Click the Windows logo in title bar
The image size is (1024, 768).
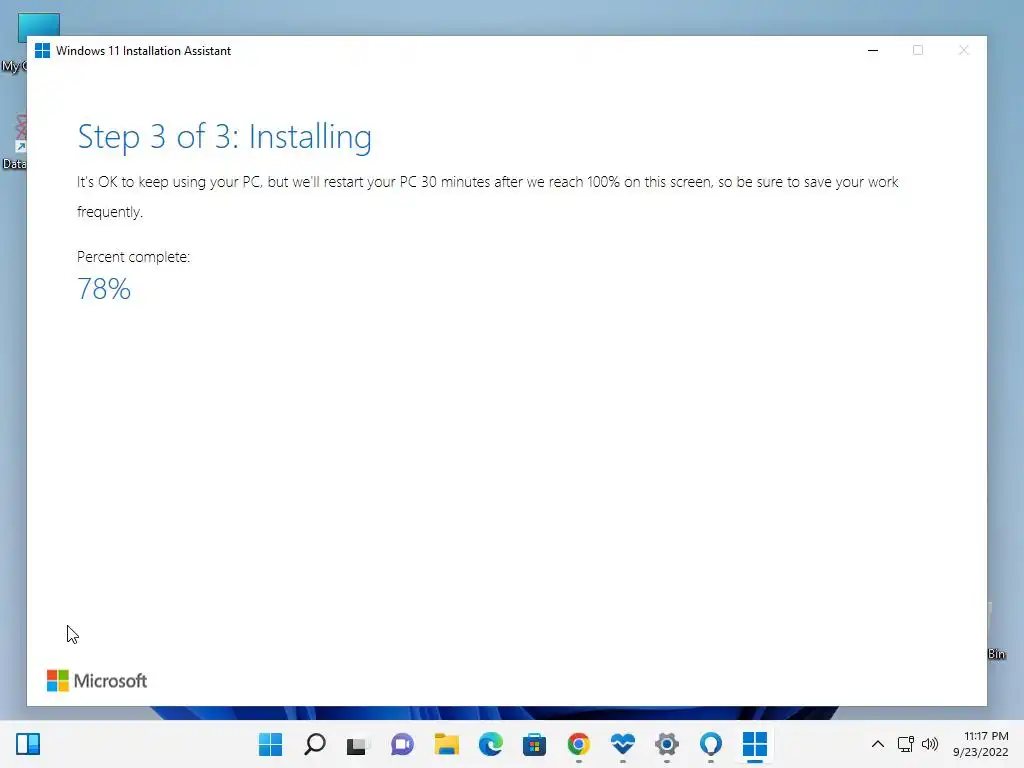point(42,51)
